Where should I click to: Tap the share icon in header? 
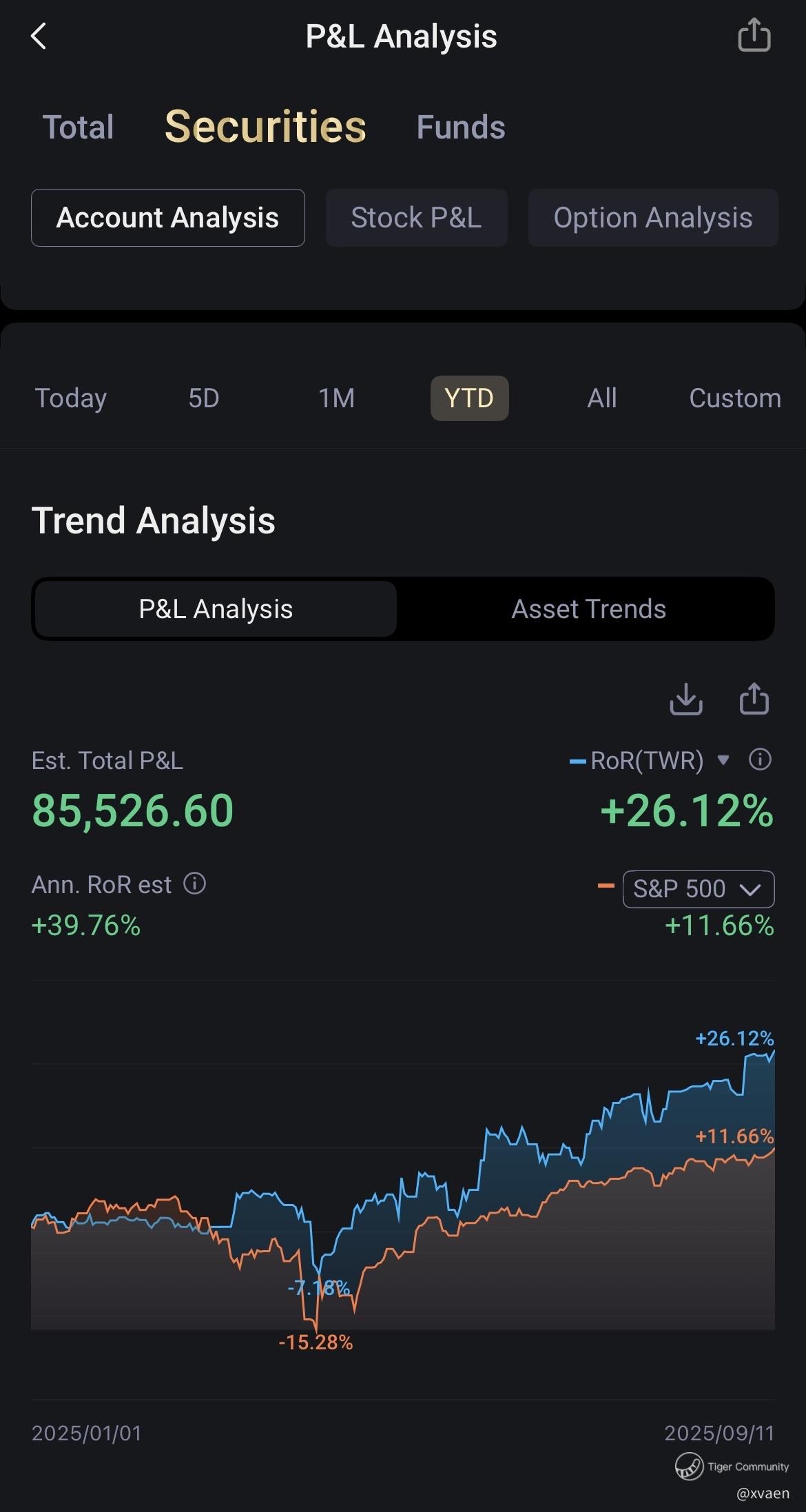point(754,35)
